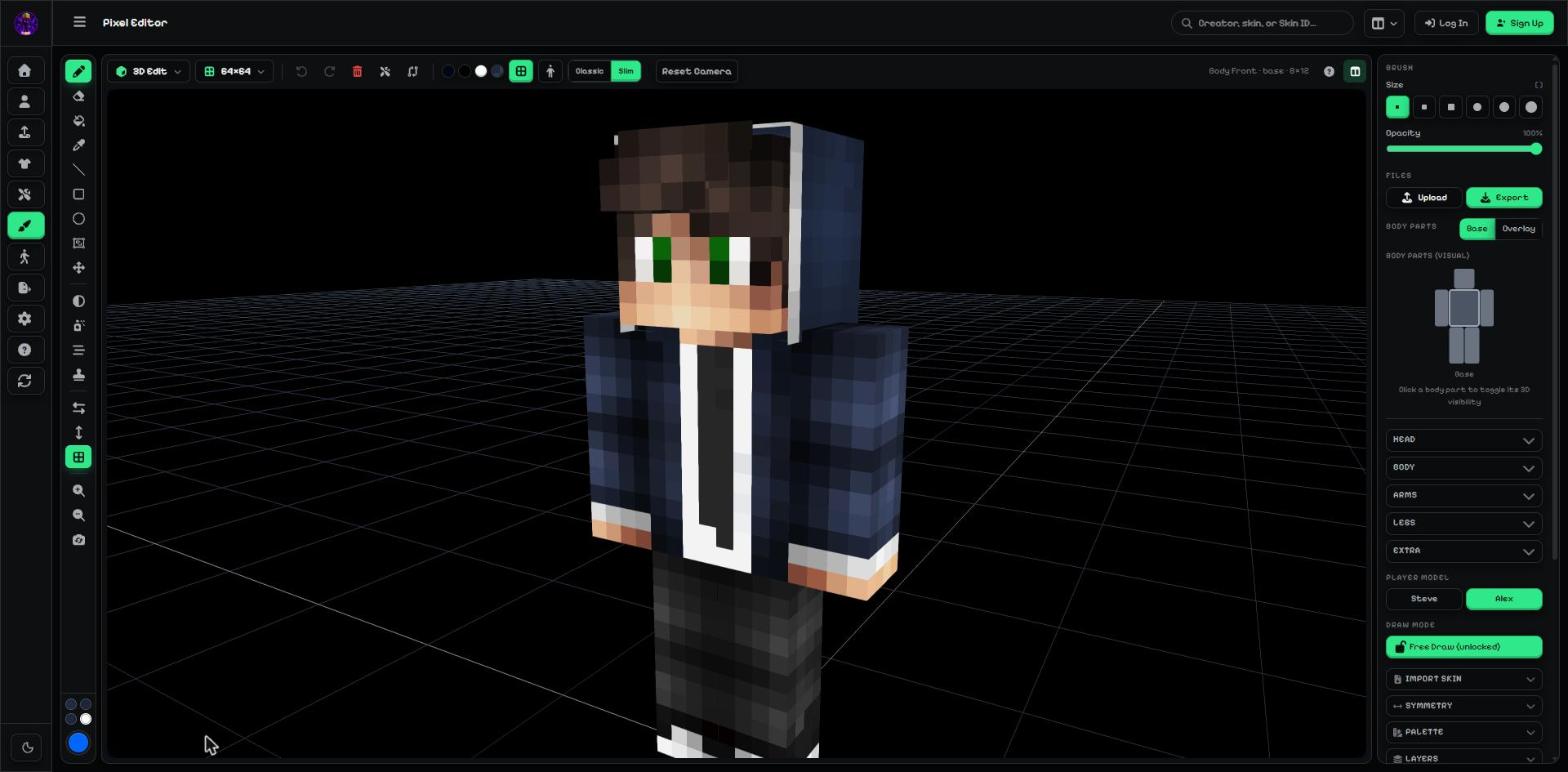Select the eraser tool

click(x=78, y=96)
